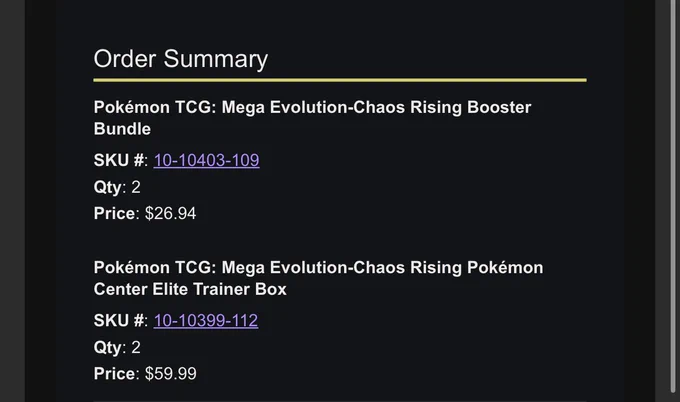Click the word Pokémon starting the first product title

click(131, 107)
